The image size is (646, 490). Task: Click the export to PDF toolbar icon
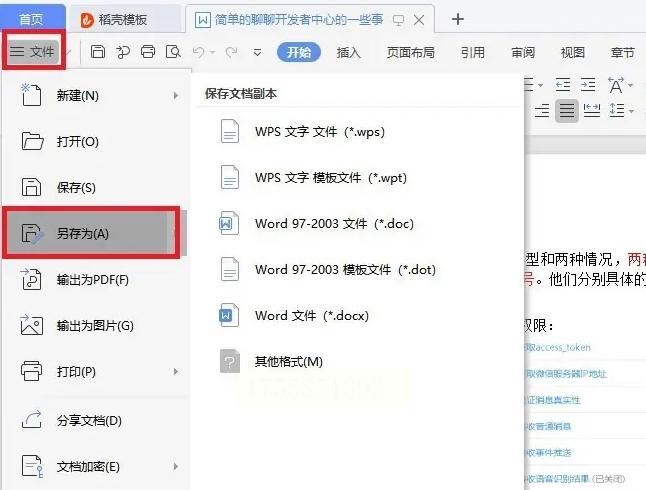(123, 52)
